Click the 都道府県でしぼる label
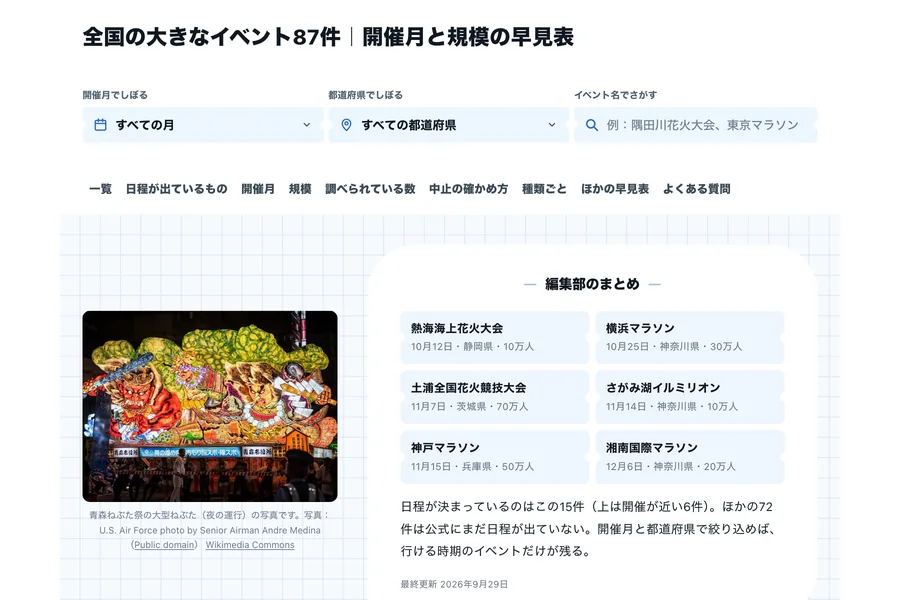 click(x=365, y=95)
